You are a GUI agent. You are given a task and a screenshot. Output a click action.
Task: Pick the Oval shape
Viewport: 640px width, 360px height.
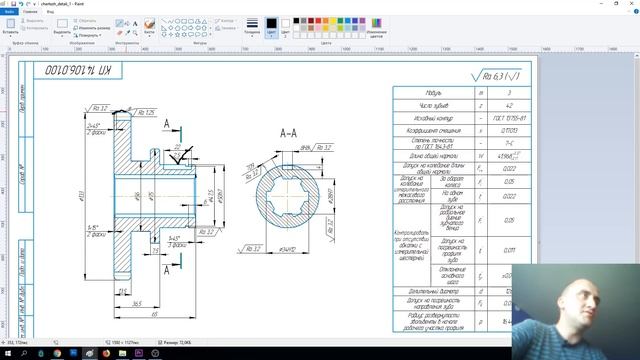[177, 21]
